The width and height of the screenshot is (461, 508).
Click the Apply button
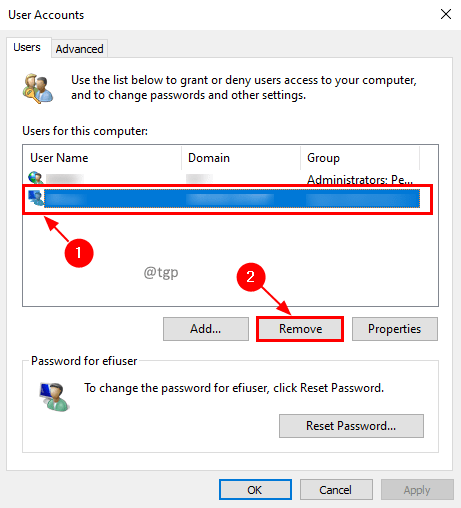[417, 490]
